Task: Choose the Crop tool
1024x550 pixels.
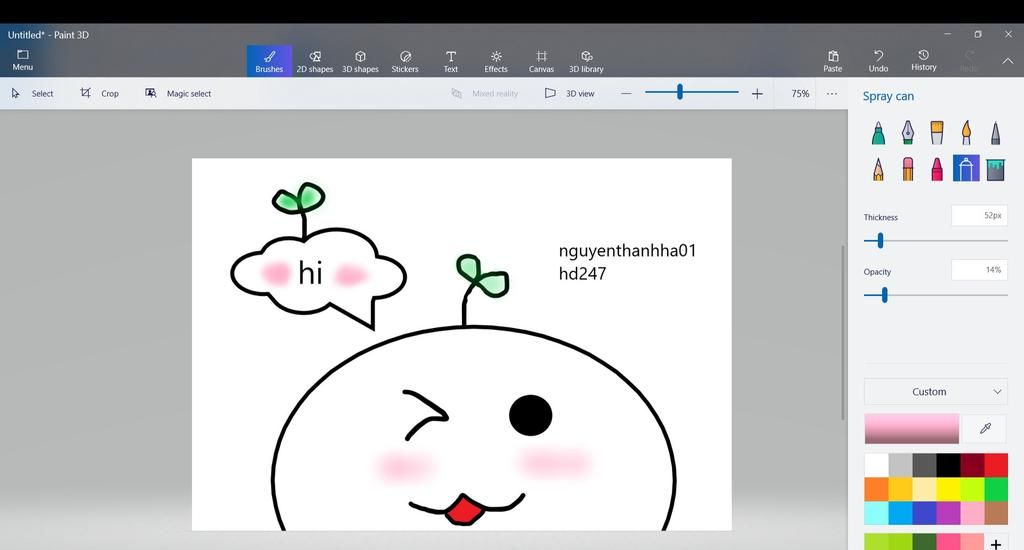Action: 99,93
